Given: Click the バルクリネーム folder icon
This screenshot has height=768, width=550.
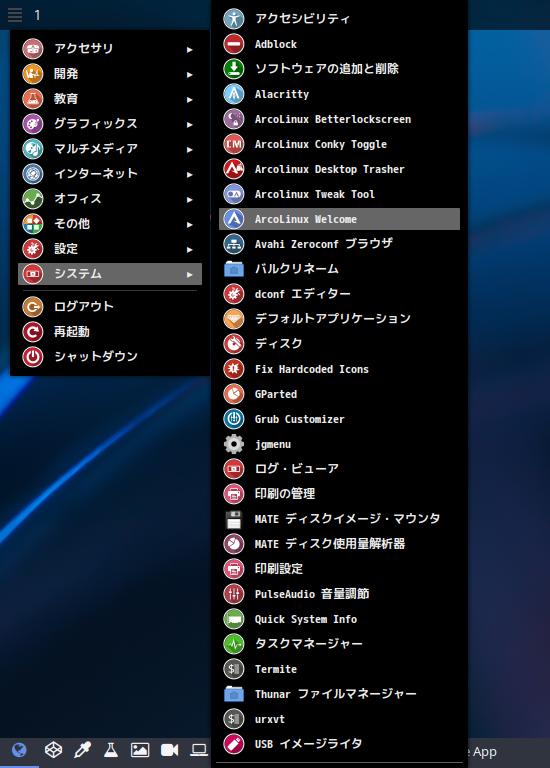Looking at the screenshot, I should pos(234,269).
